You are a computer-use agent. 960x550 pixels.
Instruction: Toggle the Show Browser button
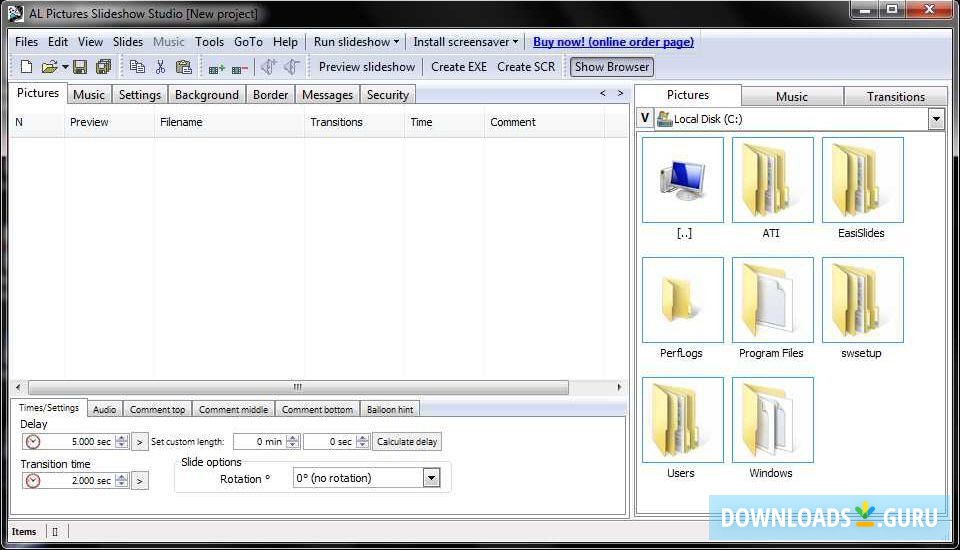coord(612,67)
